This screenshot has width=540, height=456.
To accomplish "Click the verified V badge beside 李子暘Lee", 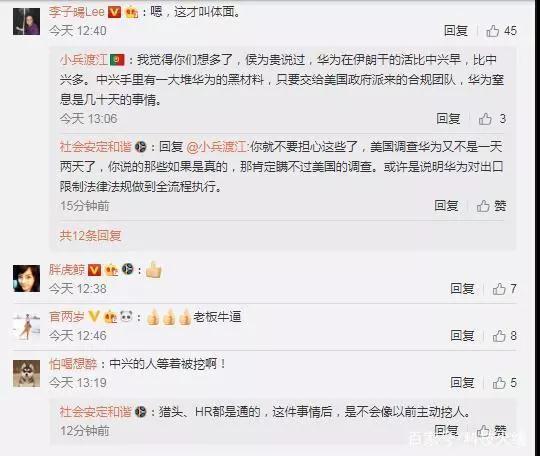I will (114, 12).
